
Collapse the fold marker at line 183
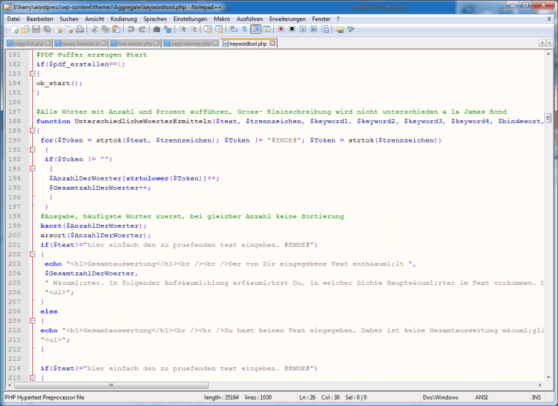[x=32, y=74]
